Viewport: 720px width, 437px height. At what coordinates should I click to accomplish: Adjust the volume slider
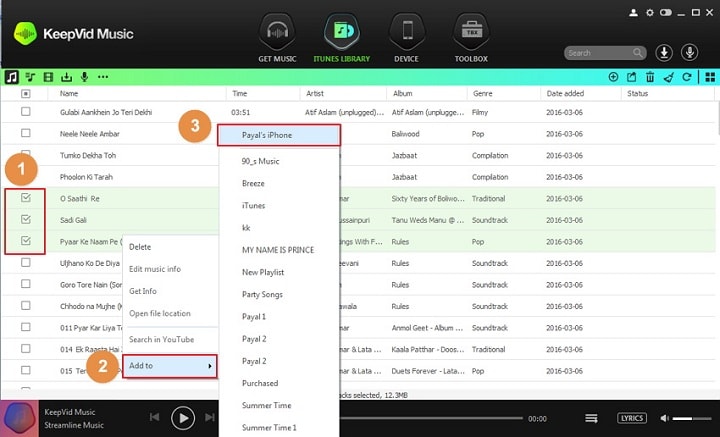point(692,418)
